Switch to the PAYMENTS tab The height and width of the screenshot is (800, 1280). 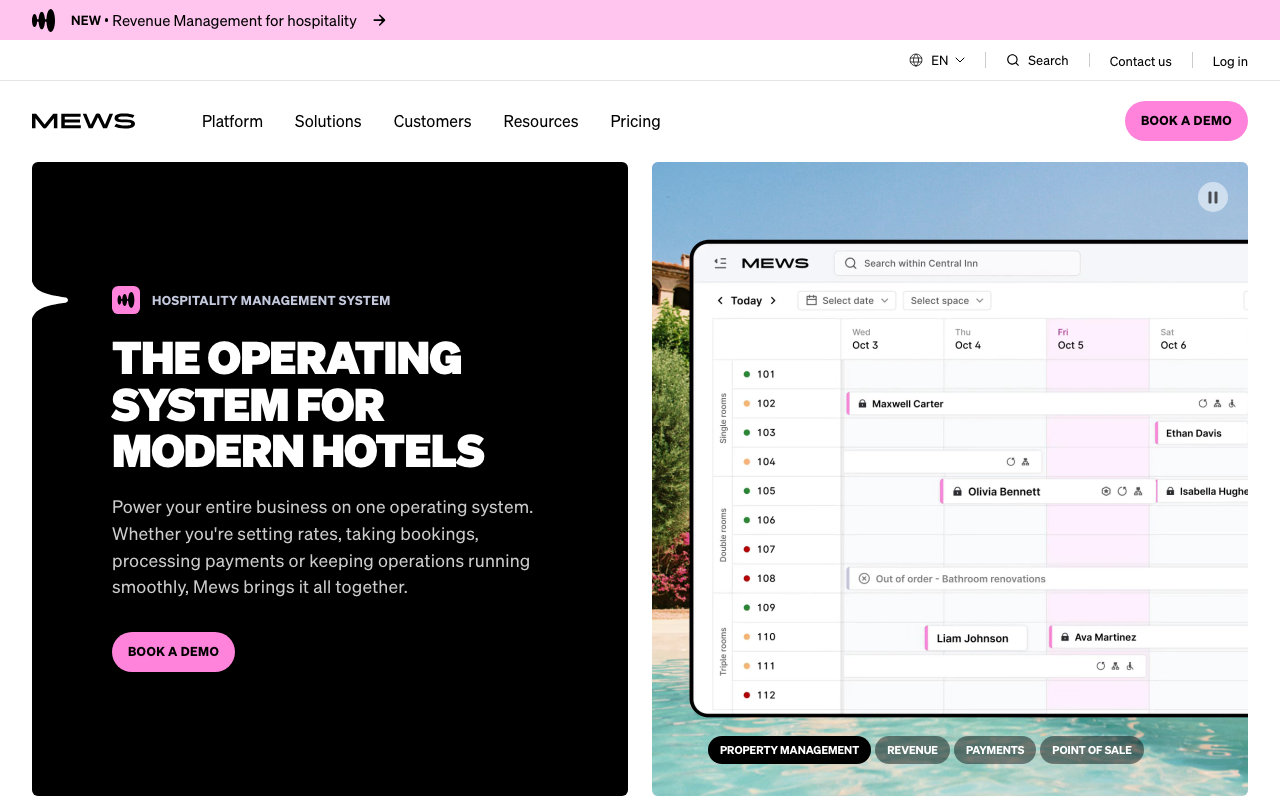coord(995,750)
